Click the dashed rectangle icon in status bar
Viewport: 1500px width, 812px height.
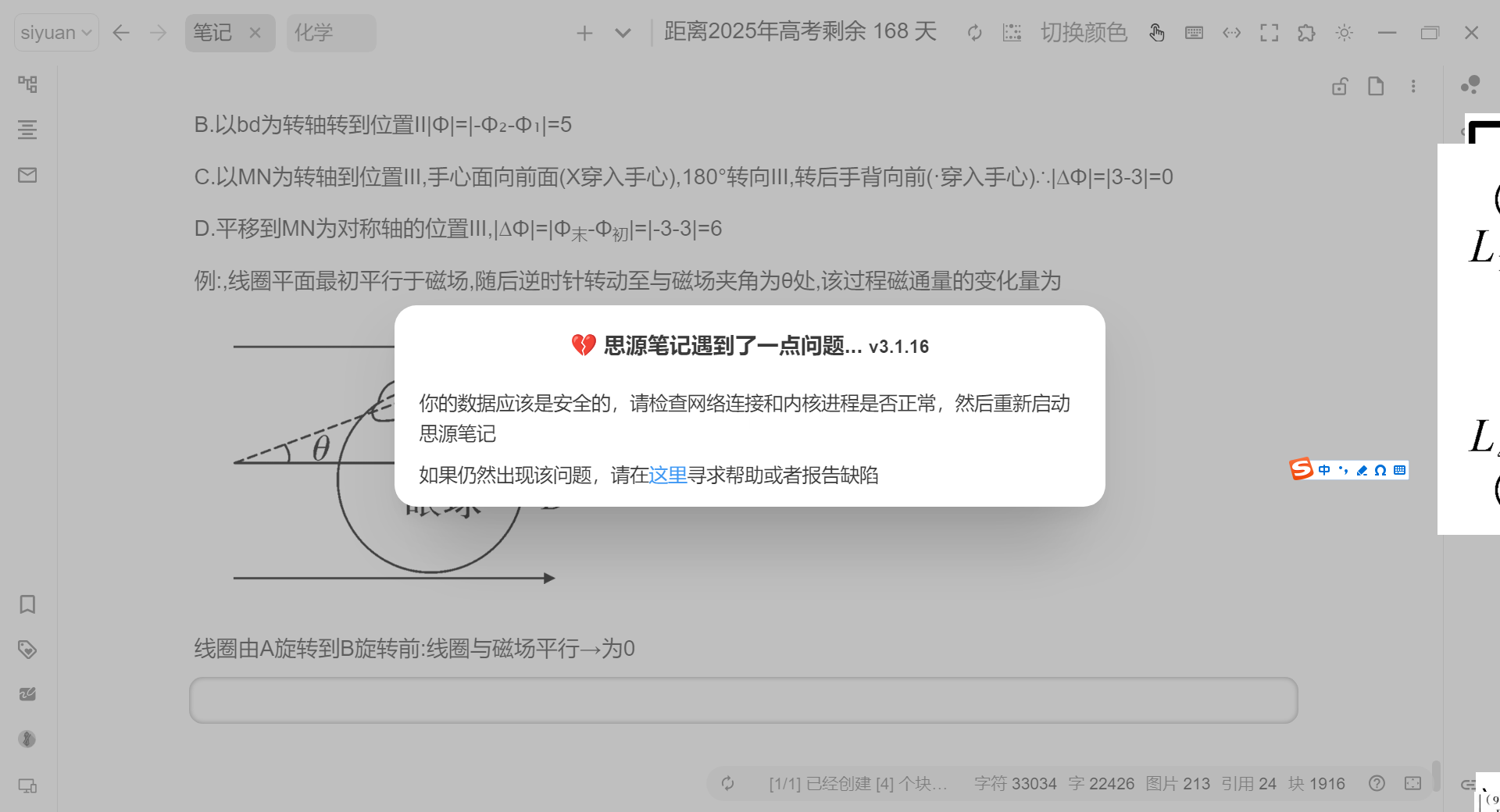pyautogui.click(x=1412, y=783)
